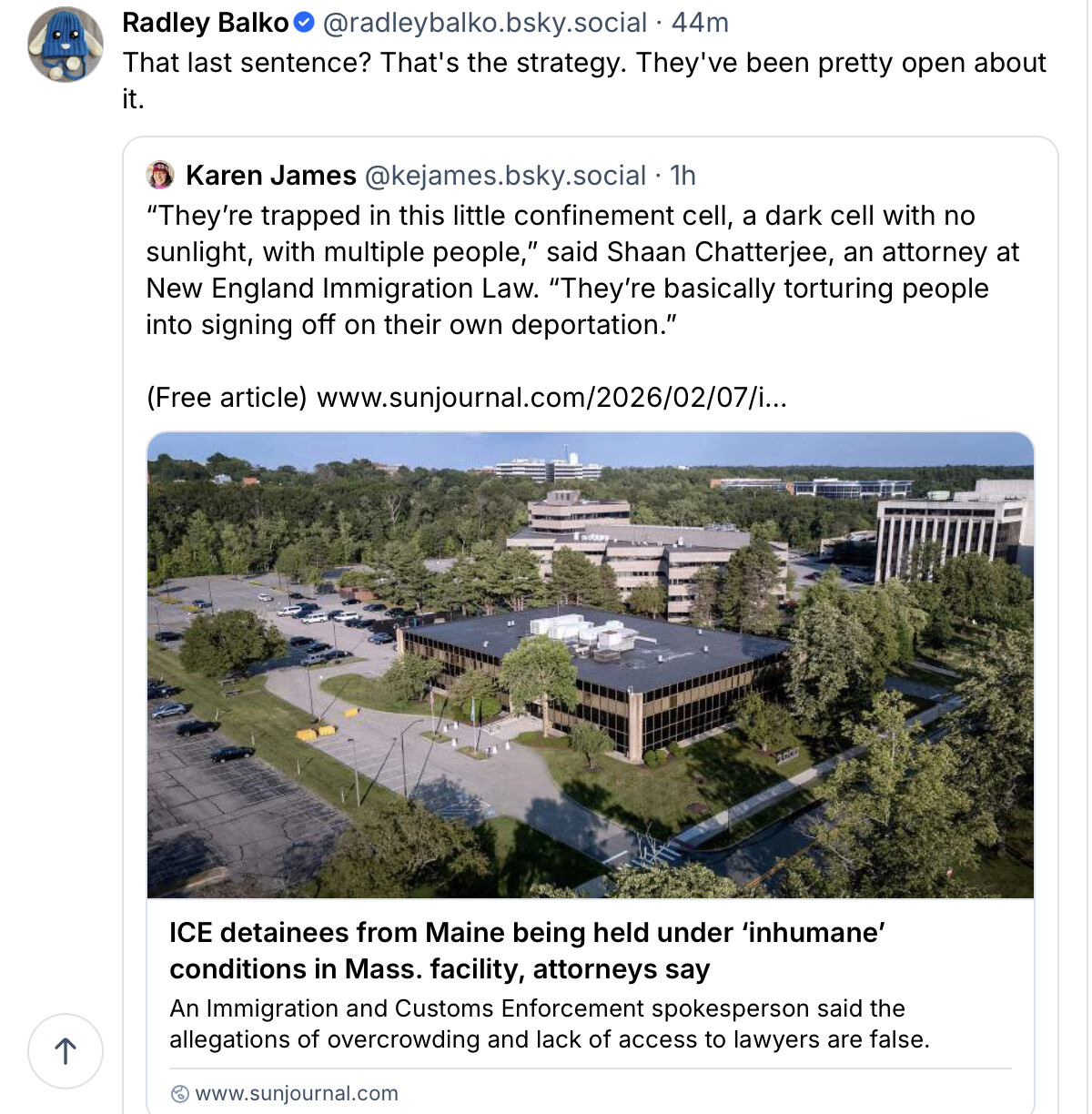Click Karen James's small profile avatar
Screen dimensions: 1092x1114
click(x=160, y=175)
